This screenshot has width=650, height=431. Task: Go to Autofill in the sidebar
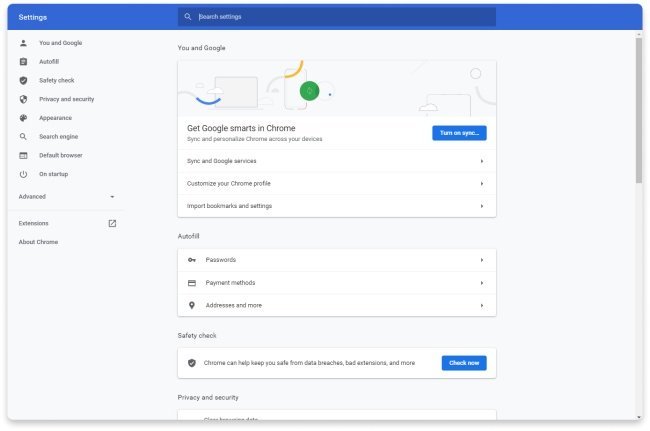click(x=49, y=62)
